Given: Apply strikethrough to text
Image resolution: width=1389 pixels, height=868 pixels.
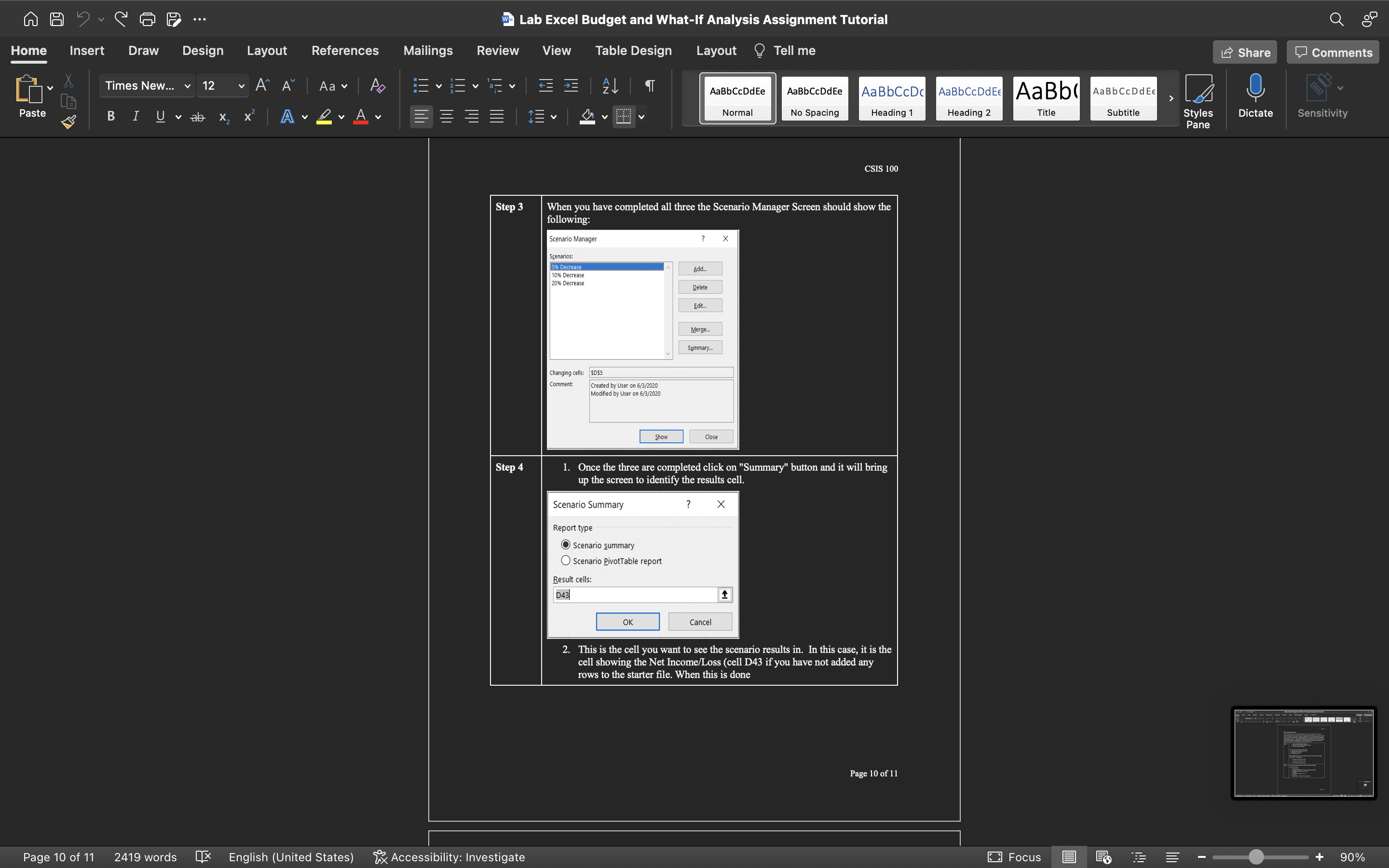Looking at the screenshot, I should coord(197,117).
